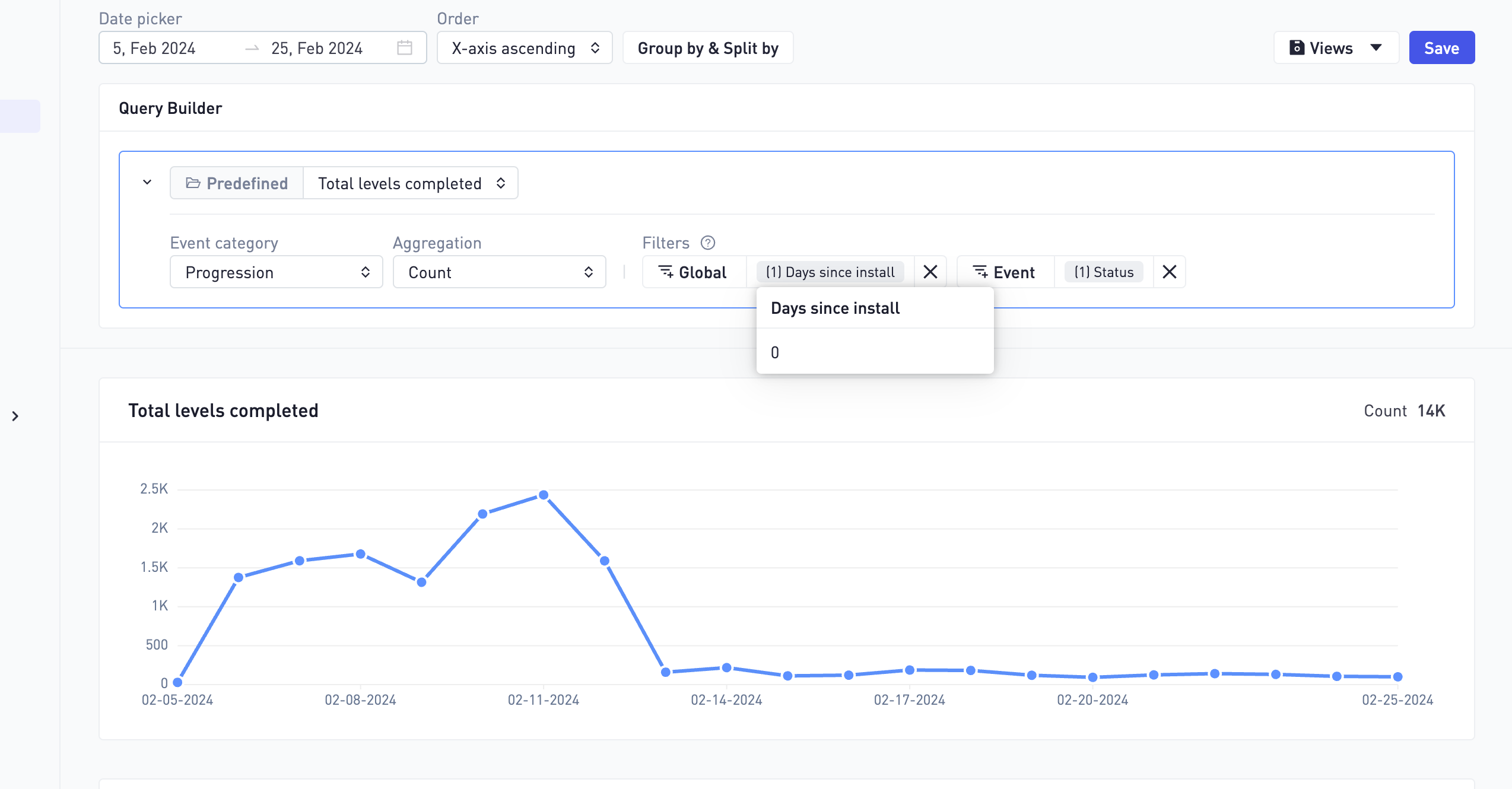Select the highlighted sidebar item
Viewport: 1512px width, 789px height.
(20, 116)
